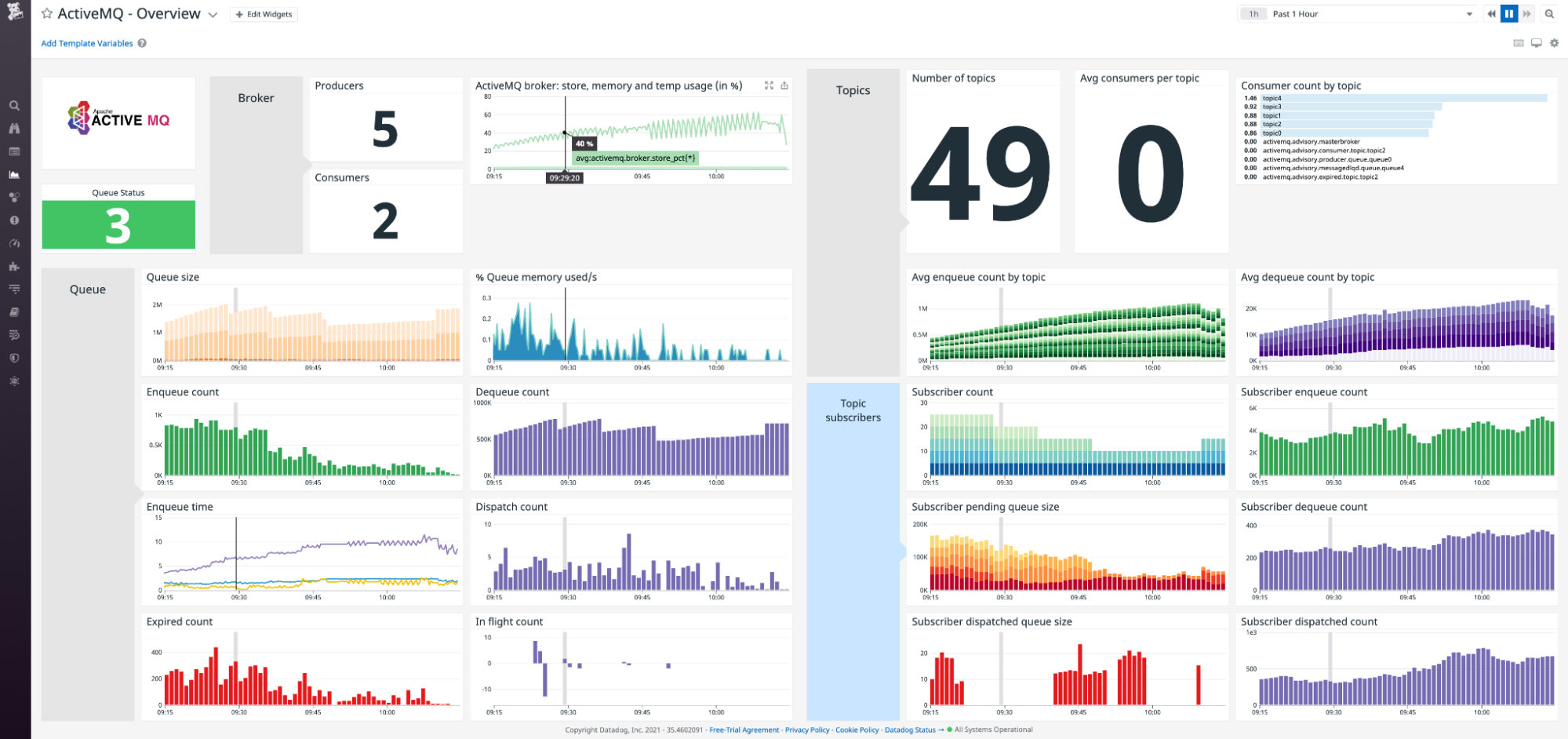Viewport: 1568px width, 739px height.
Task: Select the Security shield icon in sidebar
Action: coord(14,359)
